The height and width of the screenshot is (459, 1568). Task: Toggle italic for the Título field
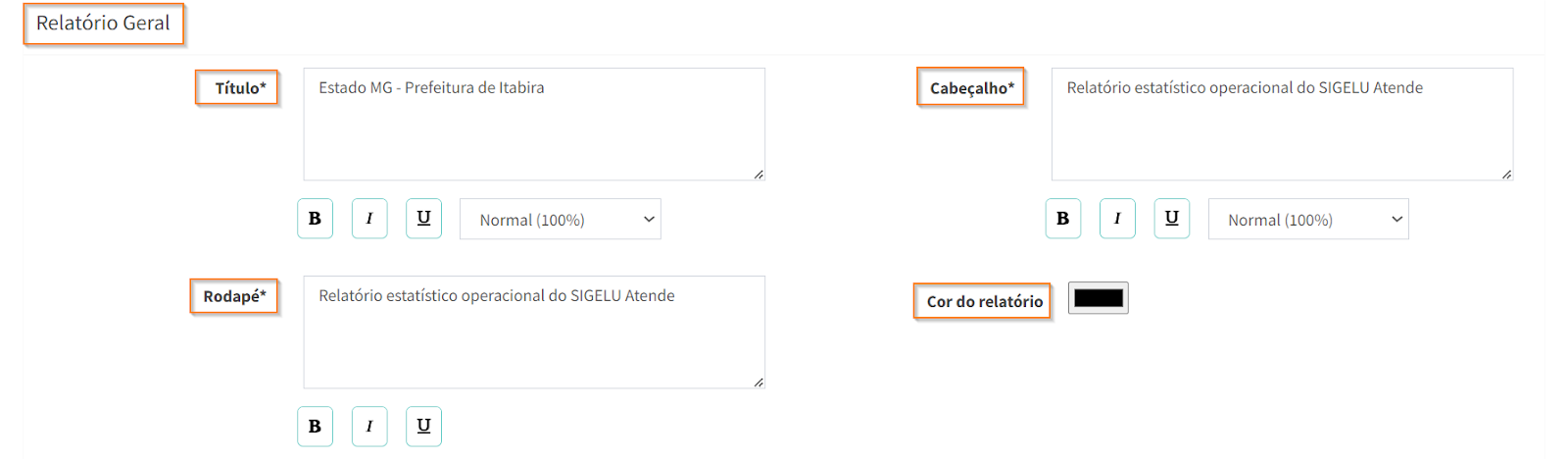369,219
